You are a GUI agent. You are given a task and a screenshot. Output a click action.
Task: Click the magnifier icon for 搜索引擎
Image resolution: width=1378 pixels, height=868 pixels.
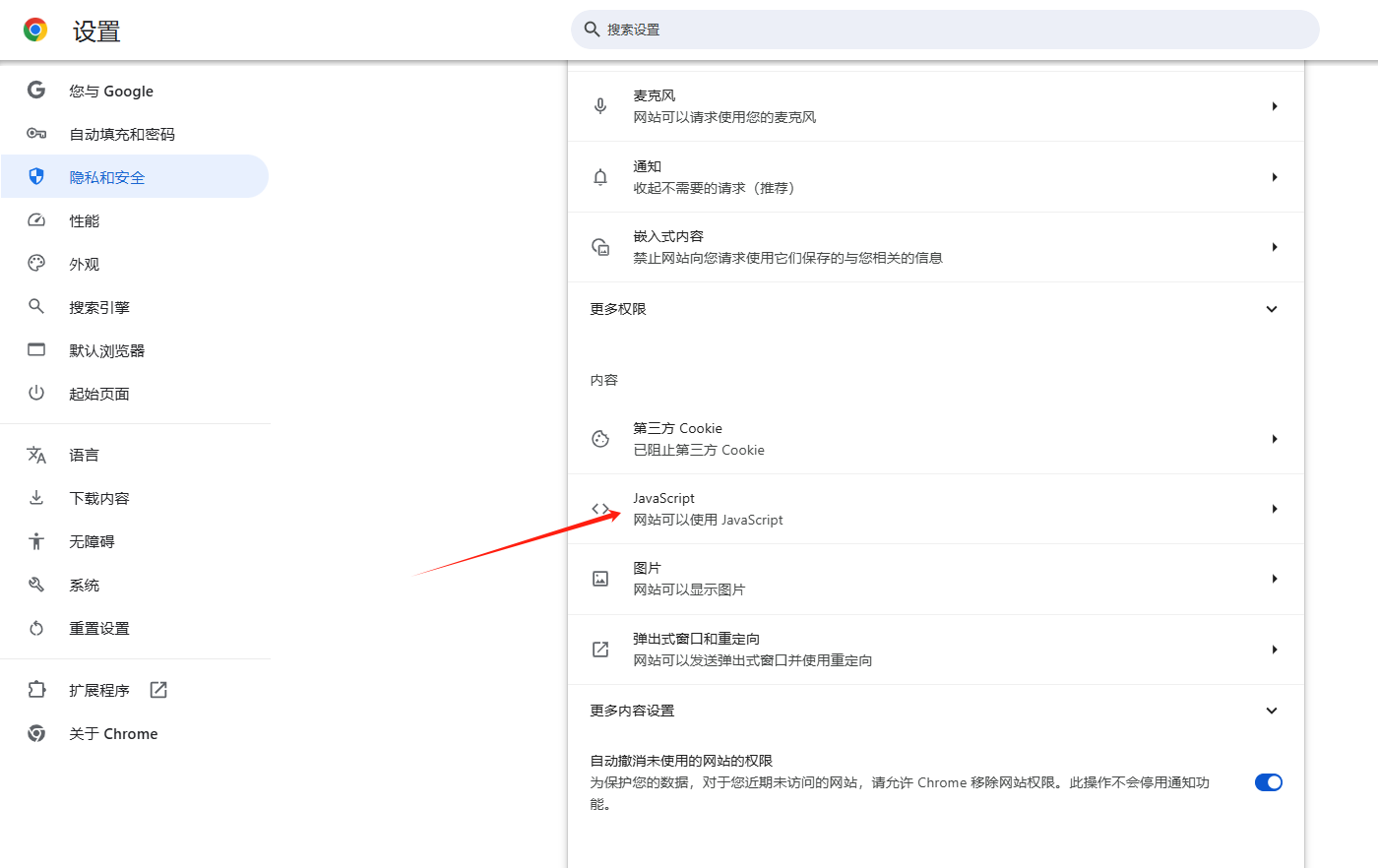(36, 306)
